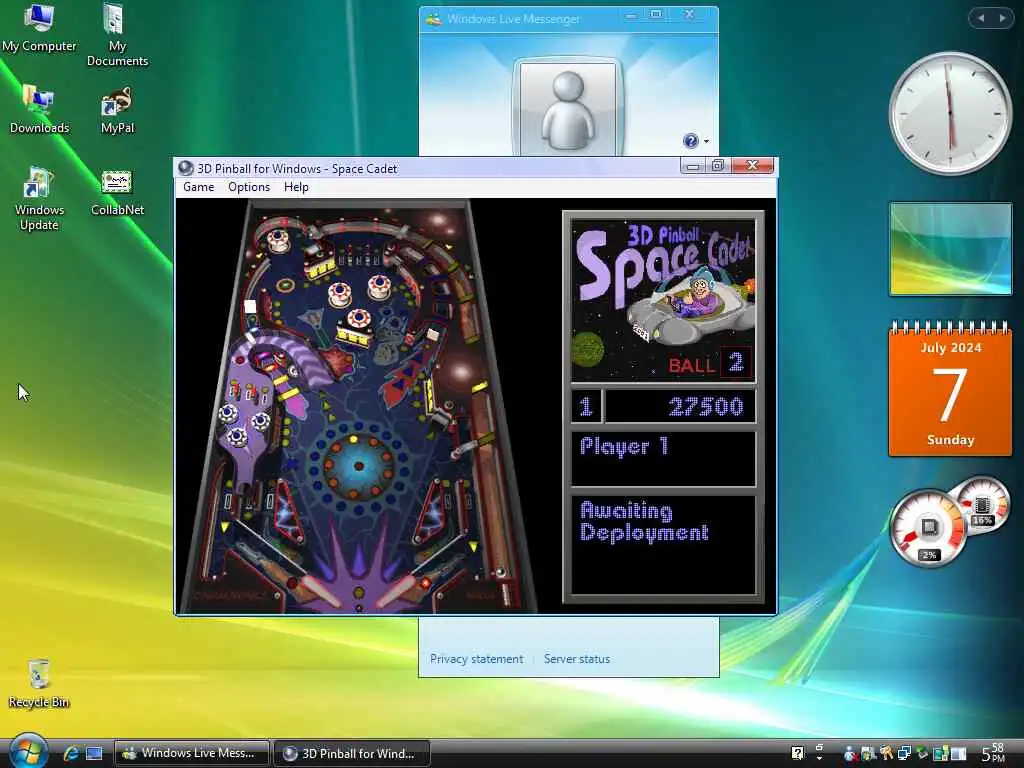Open the Options menu in Pinball

click(249, 187)
